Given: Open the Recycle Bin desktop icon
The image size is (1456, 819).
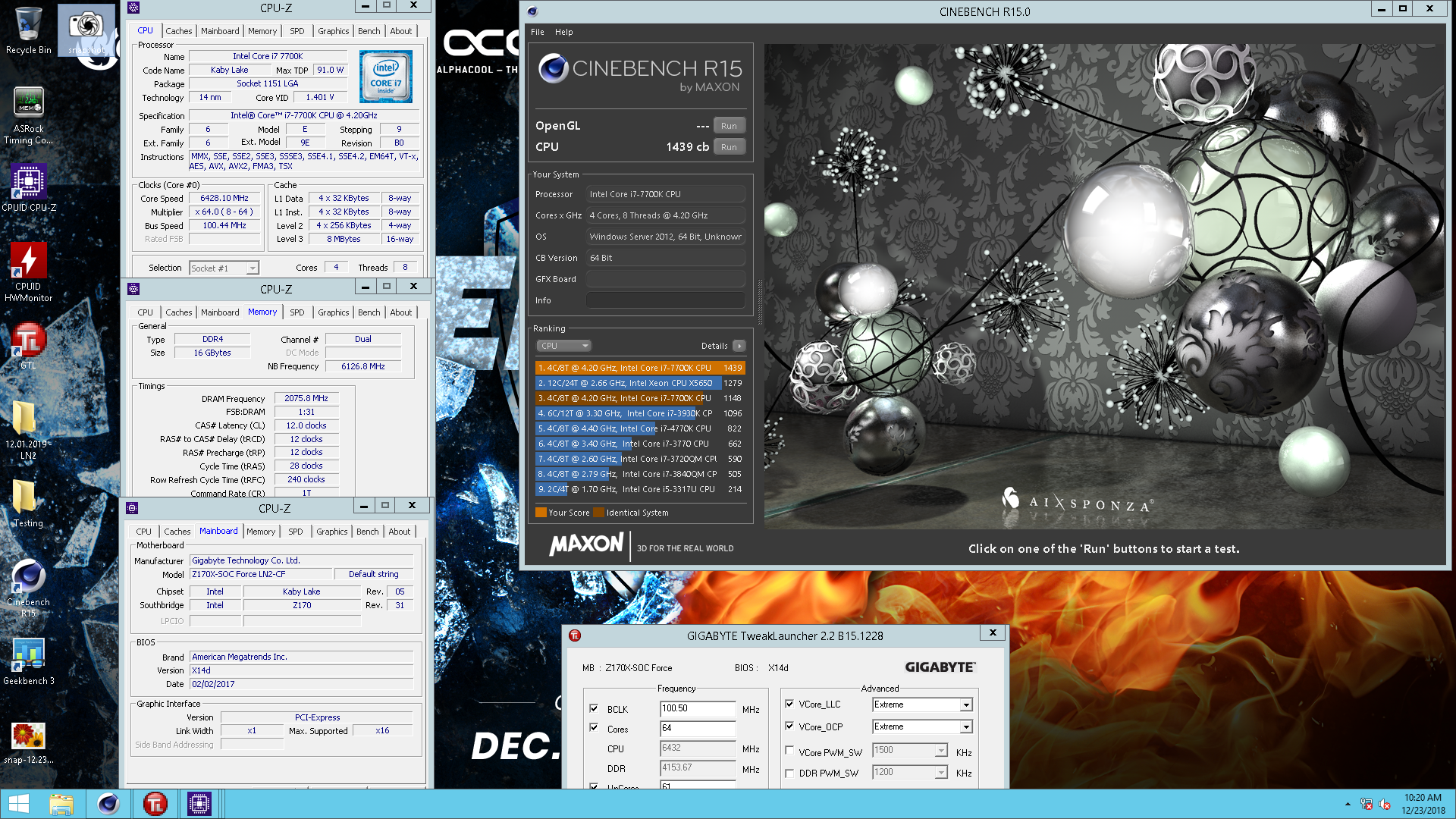Looking at the screenshot, I should [29, 30].
